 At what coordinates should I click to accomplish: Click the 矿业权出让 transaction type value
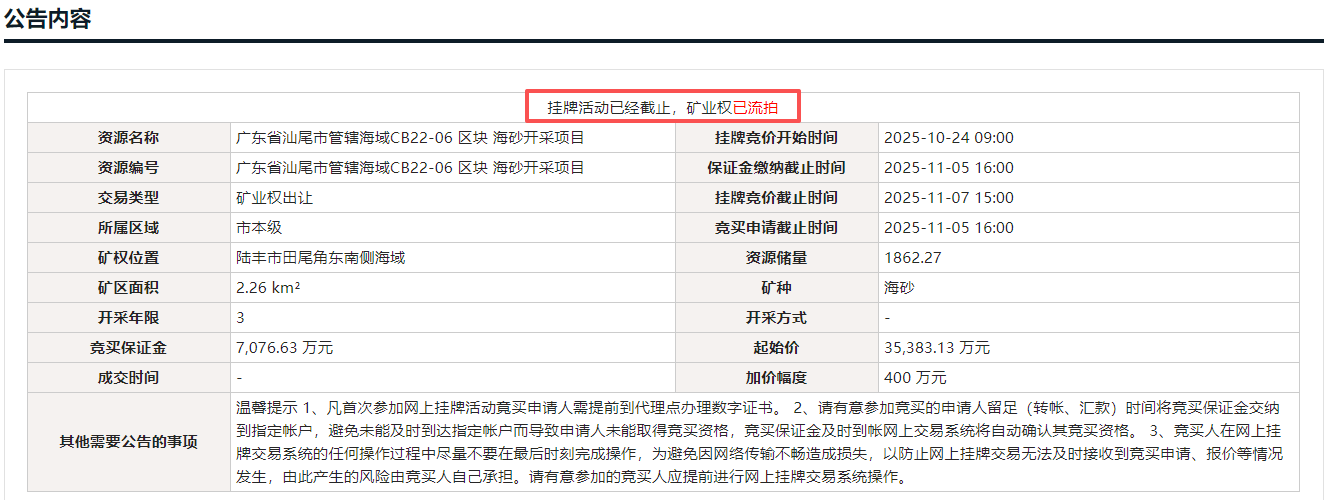[x=274, y=198]
